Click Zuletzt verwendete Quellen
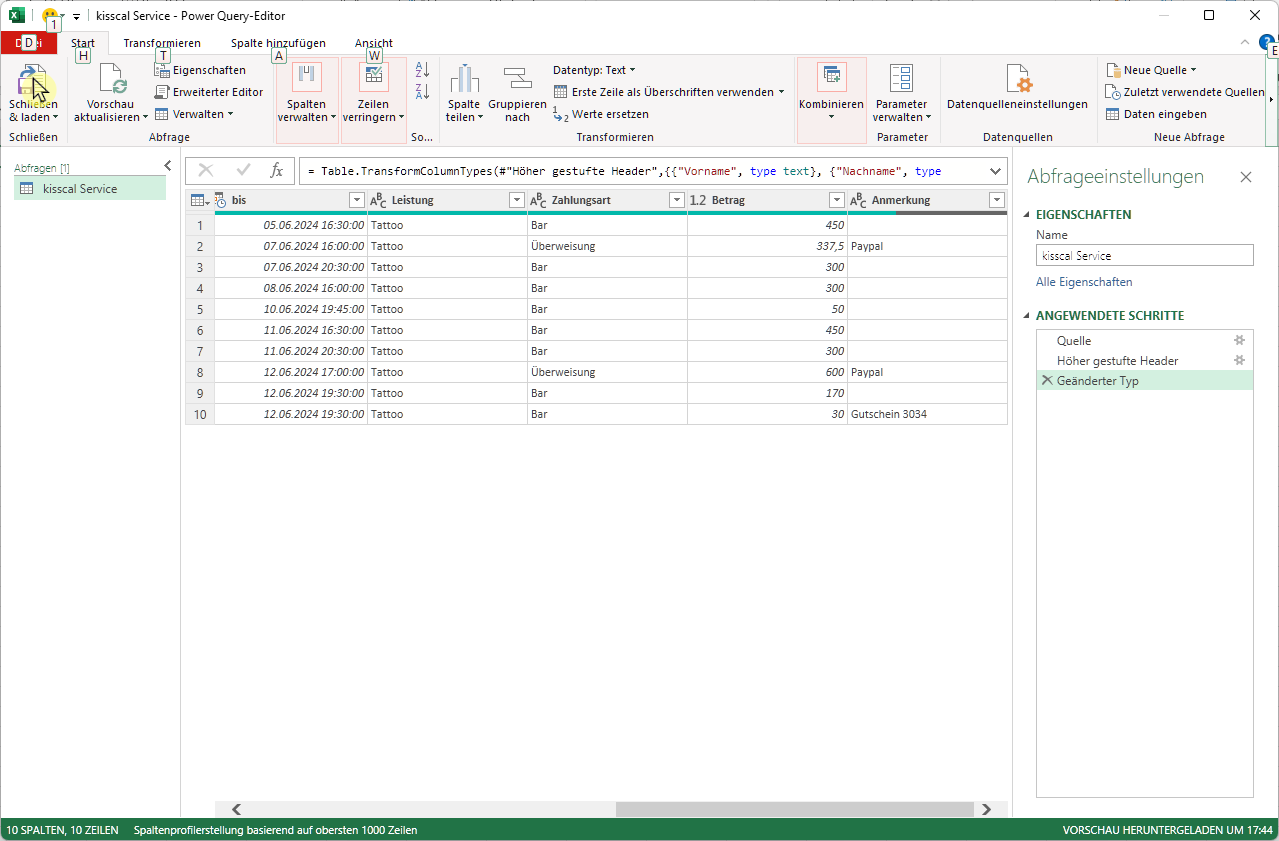Screen dimensions: 1279x841 tap(1185, 92)
